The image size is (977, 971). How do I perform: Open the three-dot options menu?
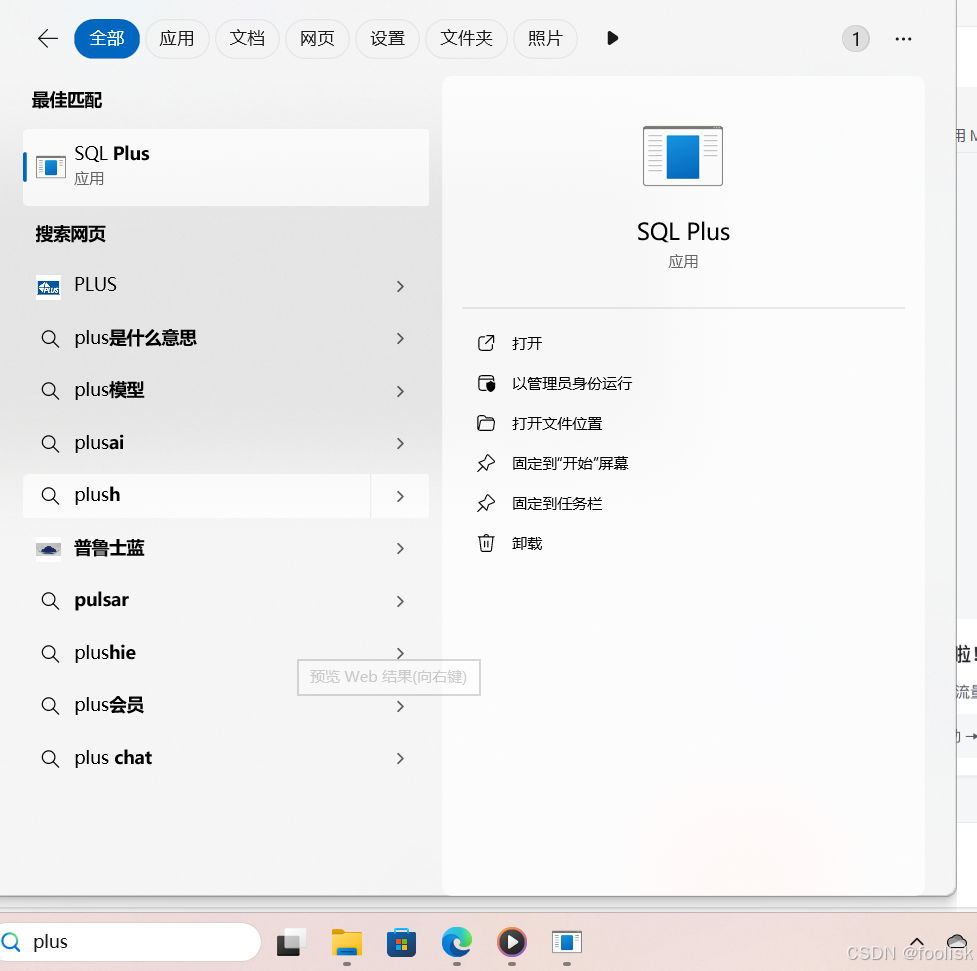point(903,39)
